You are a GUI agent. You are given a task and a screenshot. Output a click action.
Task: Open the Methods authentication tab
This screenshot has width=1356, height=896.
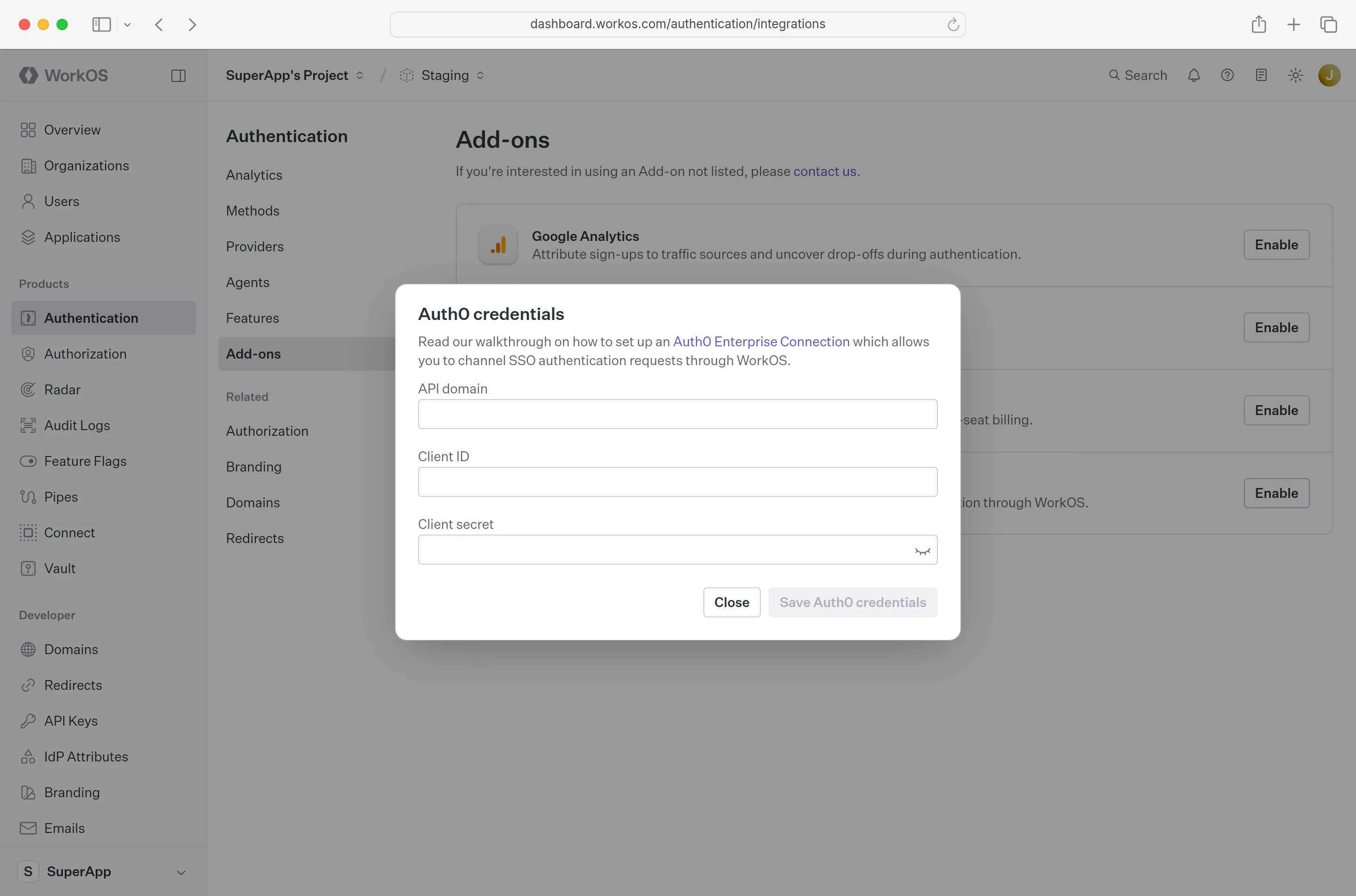coord(253,211)
